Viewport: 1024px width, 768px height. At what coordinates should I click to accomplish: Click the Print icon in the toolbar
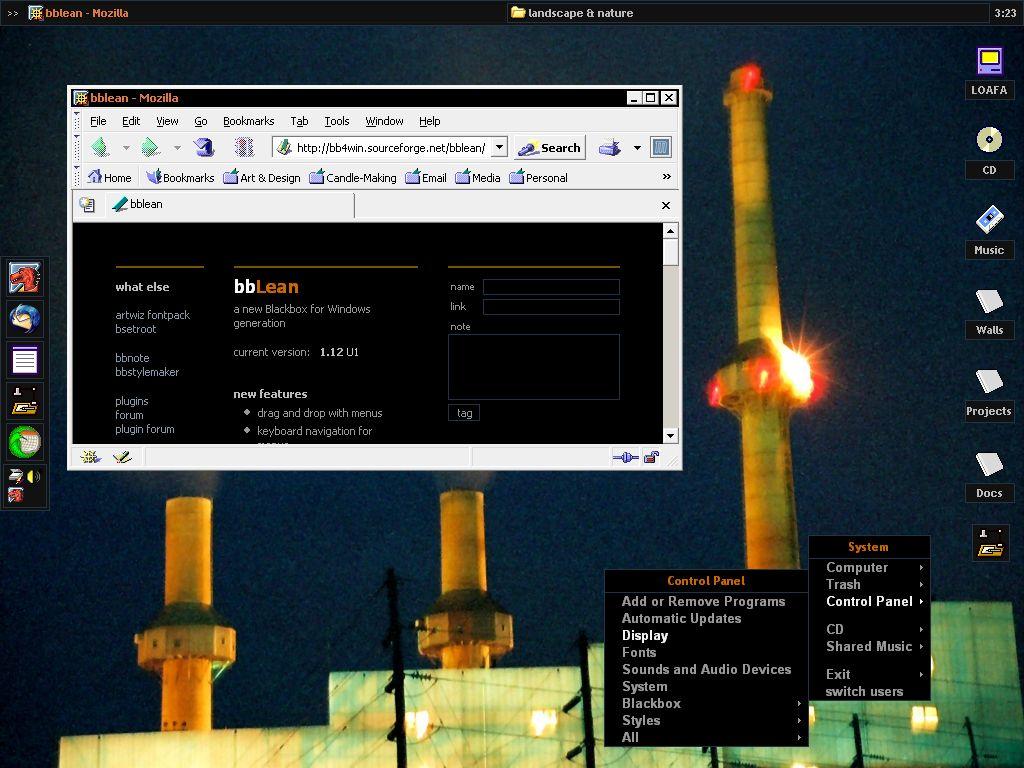(609, 148)
